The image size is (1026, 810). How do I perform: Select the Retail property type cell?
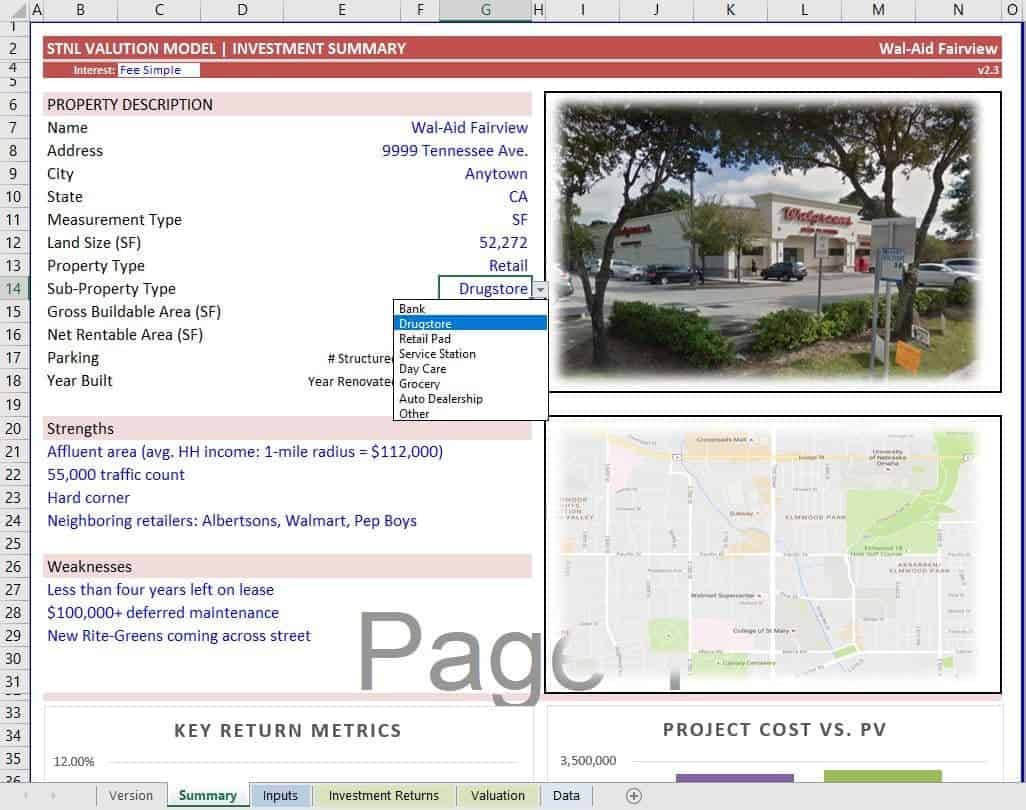pyautogui.click(x=508, y=266)
